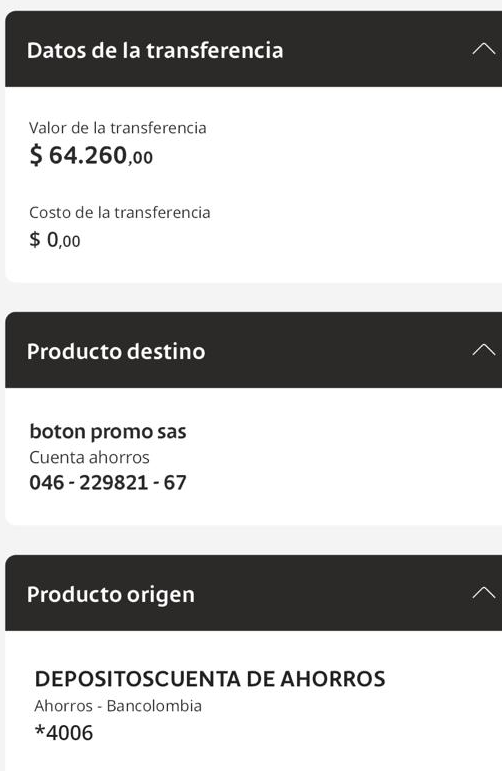The image size is (502, 771).
Task: Collapse the Producto destino chevron arrow
Action: tap(483, 350)
